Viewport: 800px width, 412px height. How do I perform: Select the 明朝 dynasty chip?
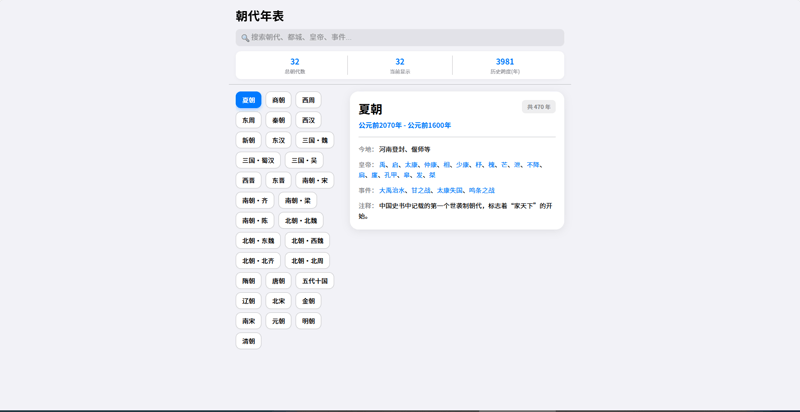pyautogui.click(x=309, y=321)
